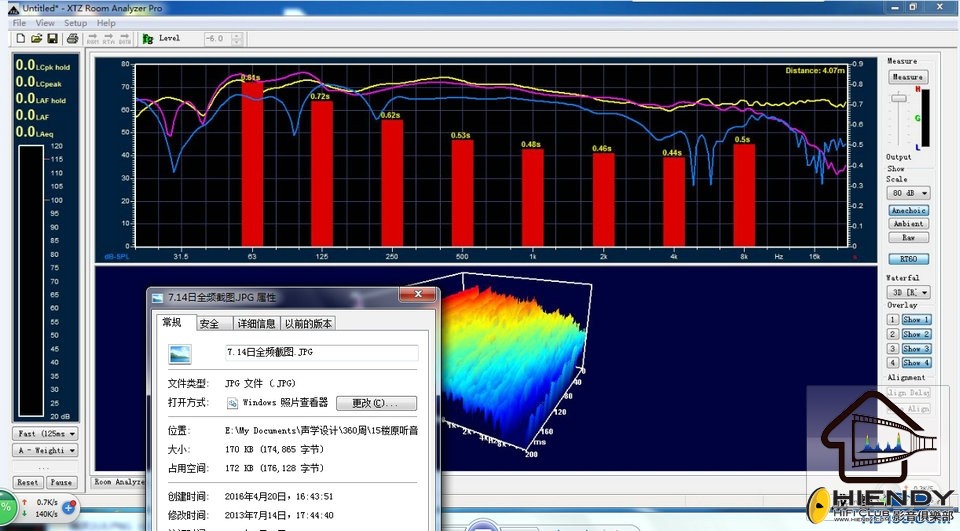Click the 172 KB (176,128 字节) text
The width and height of the screenshot is (960, 531).
tap(274, 469)
